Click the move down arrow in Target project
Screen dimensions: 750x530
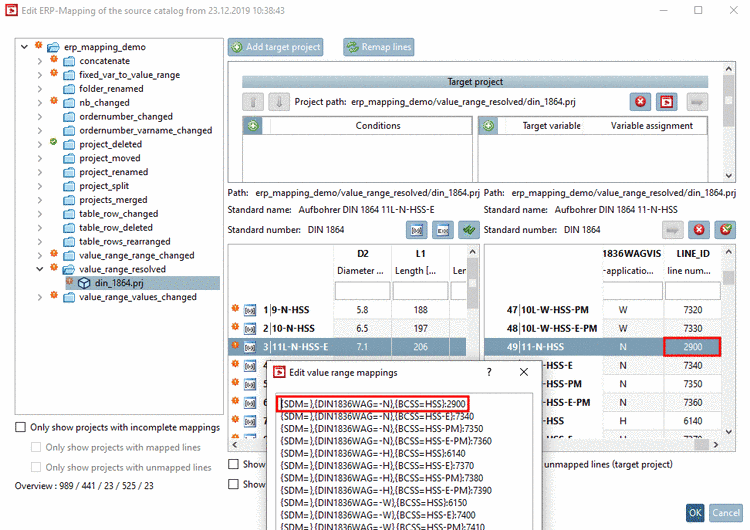(279, 101)
